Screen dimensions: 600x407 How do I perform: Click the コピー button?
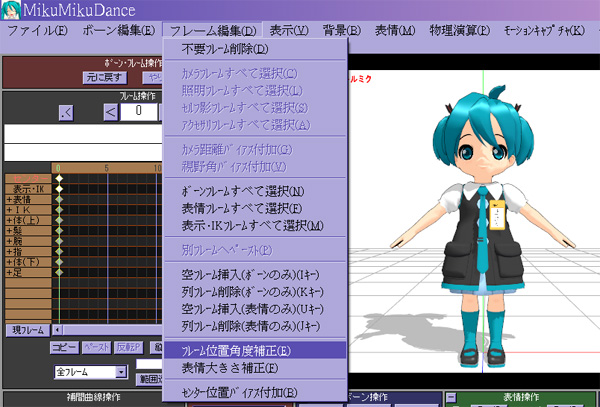click(x=64, y=347)
